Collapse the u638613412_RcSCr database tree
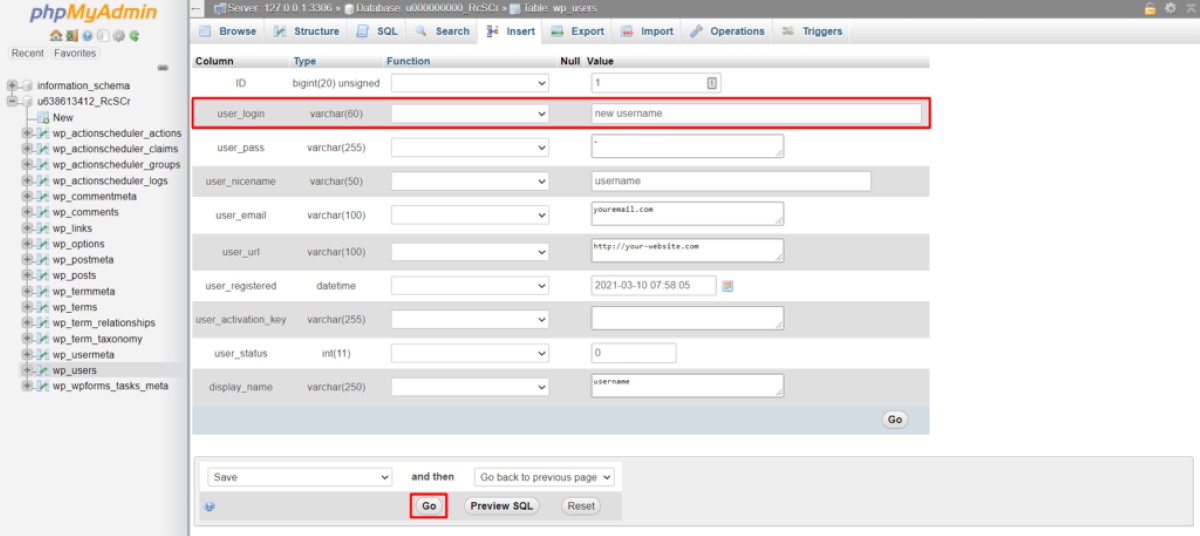The width and height of the screenshot is (1200, 536). pyautogui.click(x=13, y=101)
